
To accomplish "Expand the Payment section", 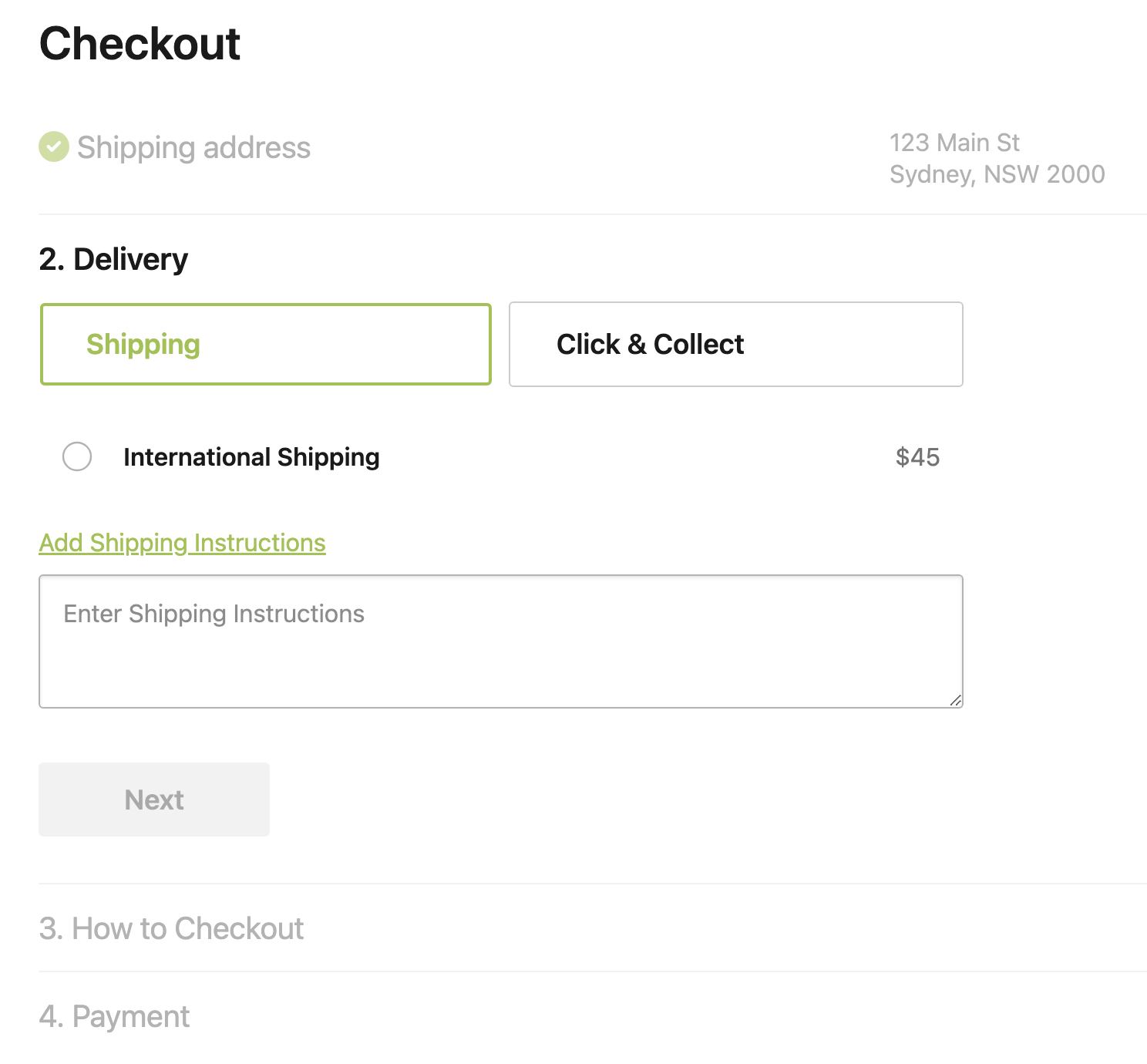I will (113, 1016).
